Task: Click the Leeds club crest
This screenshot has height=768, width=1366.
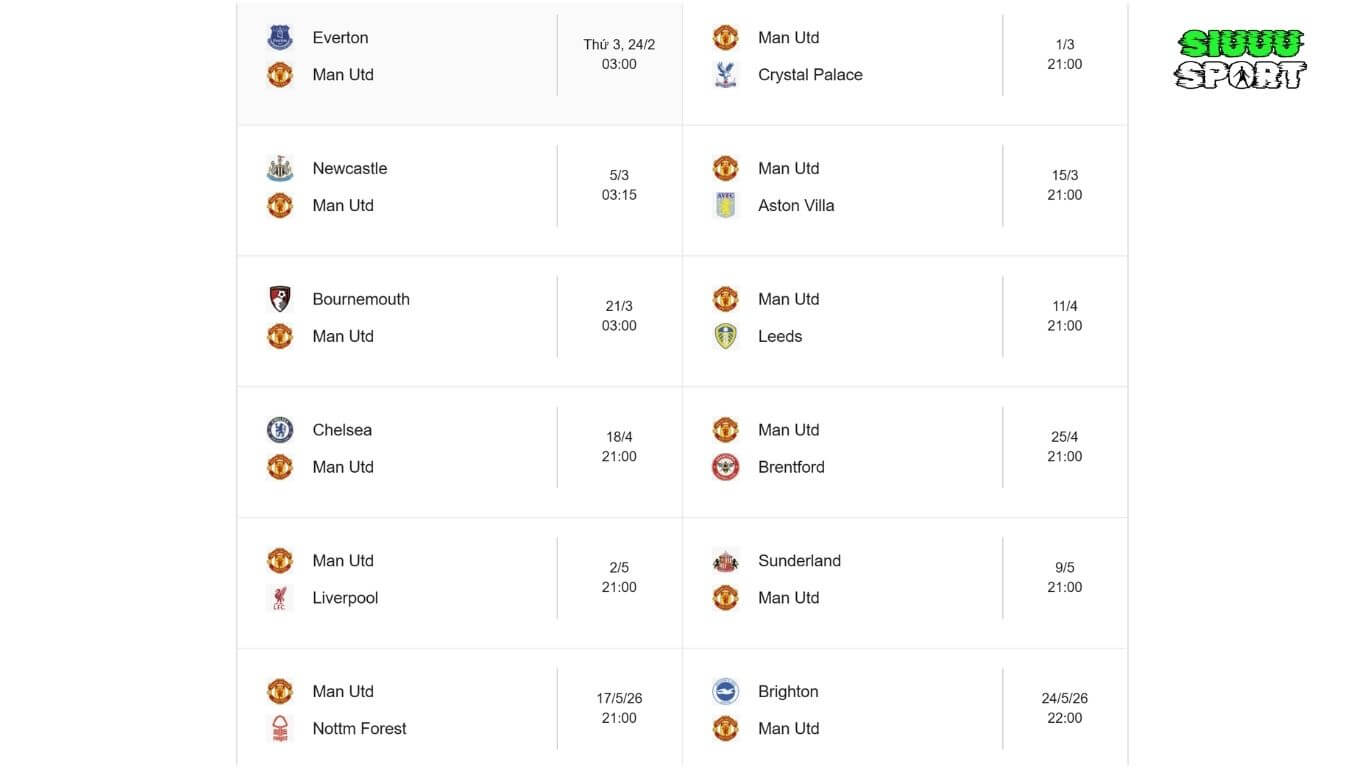Action: 725,337
